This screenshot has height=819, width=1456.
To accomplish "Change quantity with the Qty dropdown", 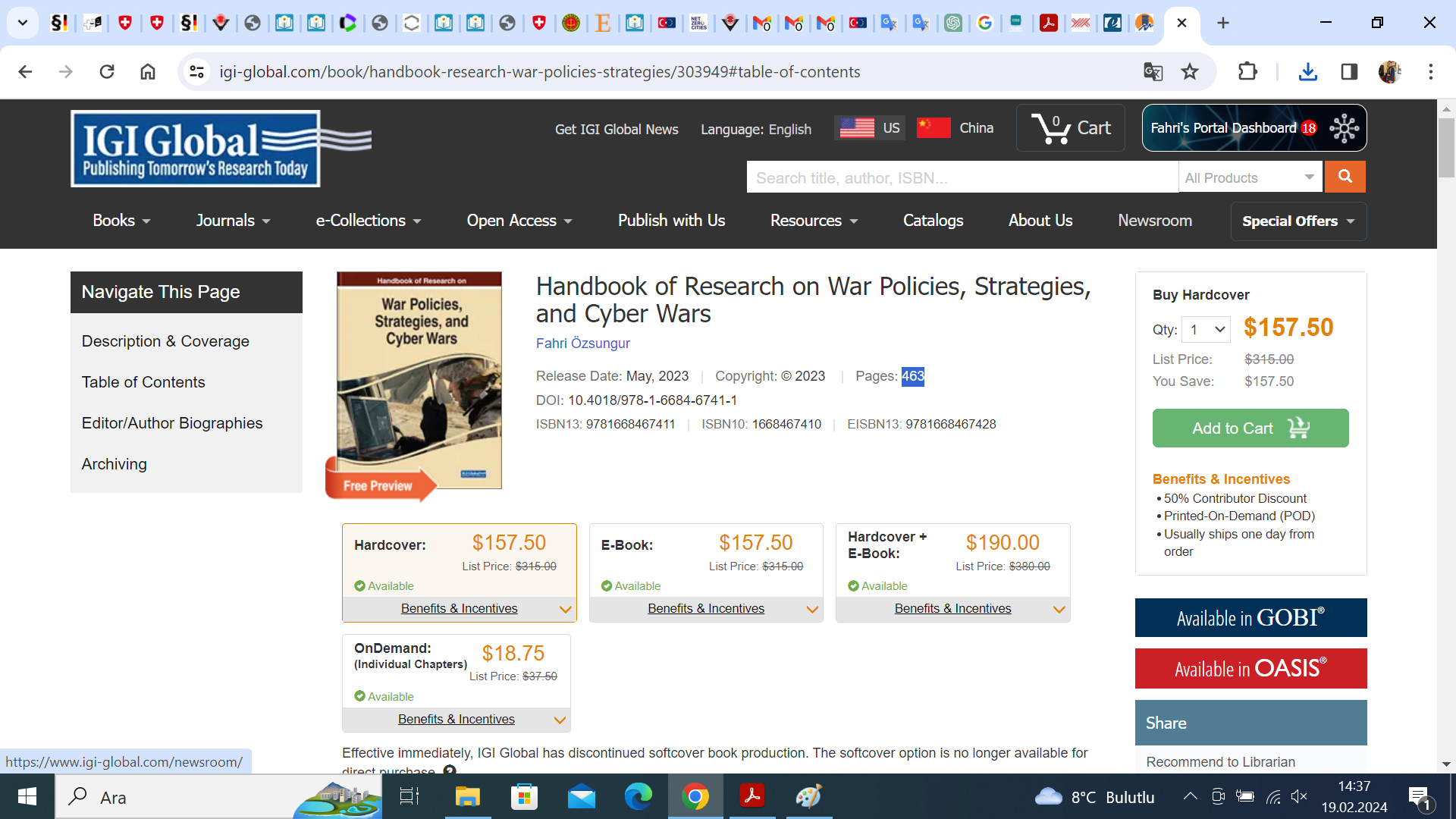I will point(1206,330).
